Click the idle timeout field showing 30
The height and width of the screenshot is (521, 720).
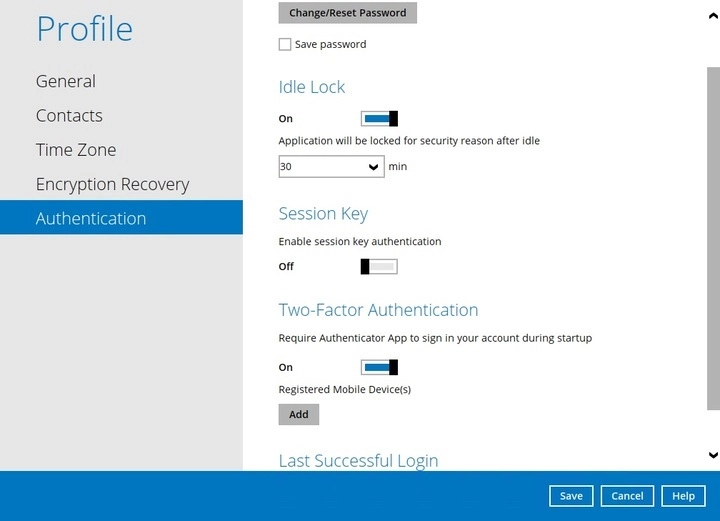[x=320, y=166]
